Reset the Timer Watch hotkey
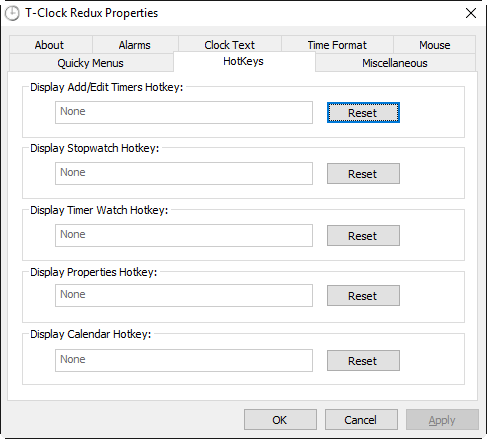This screenshot has width=487, height=439. (363, 235)
